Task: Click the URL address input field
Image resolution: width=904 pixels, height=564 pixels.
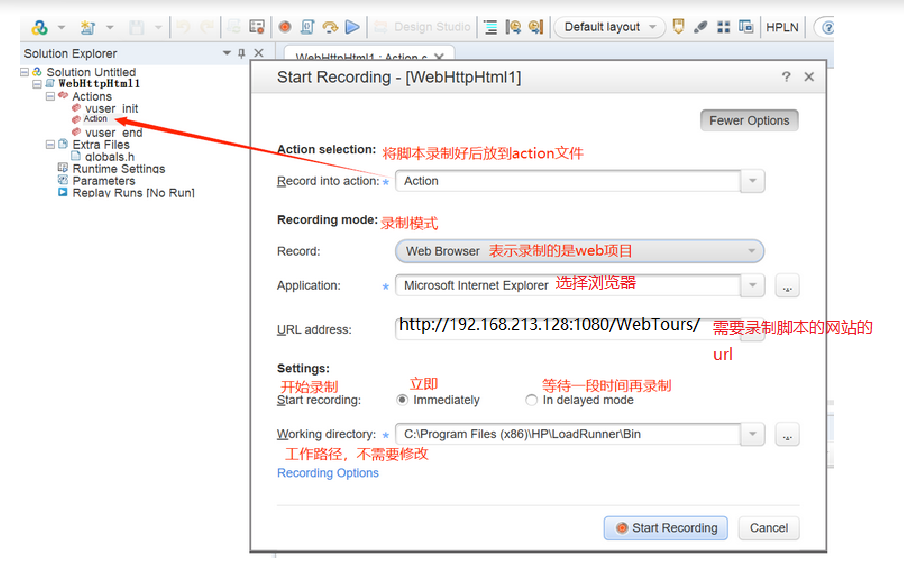Action: click(579, 329)
